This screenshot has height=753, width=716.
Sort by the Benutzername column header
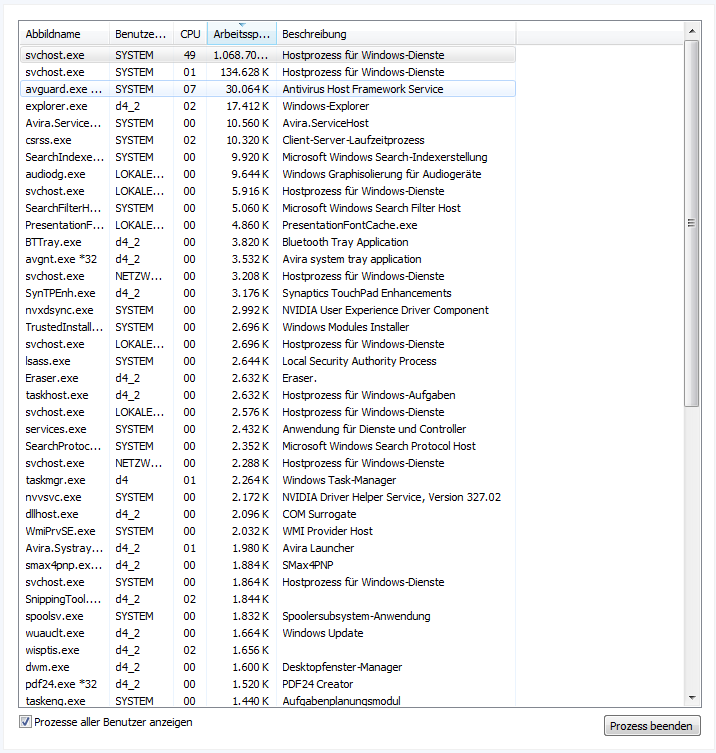coord(141,34)
